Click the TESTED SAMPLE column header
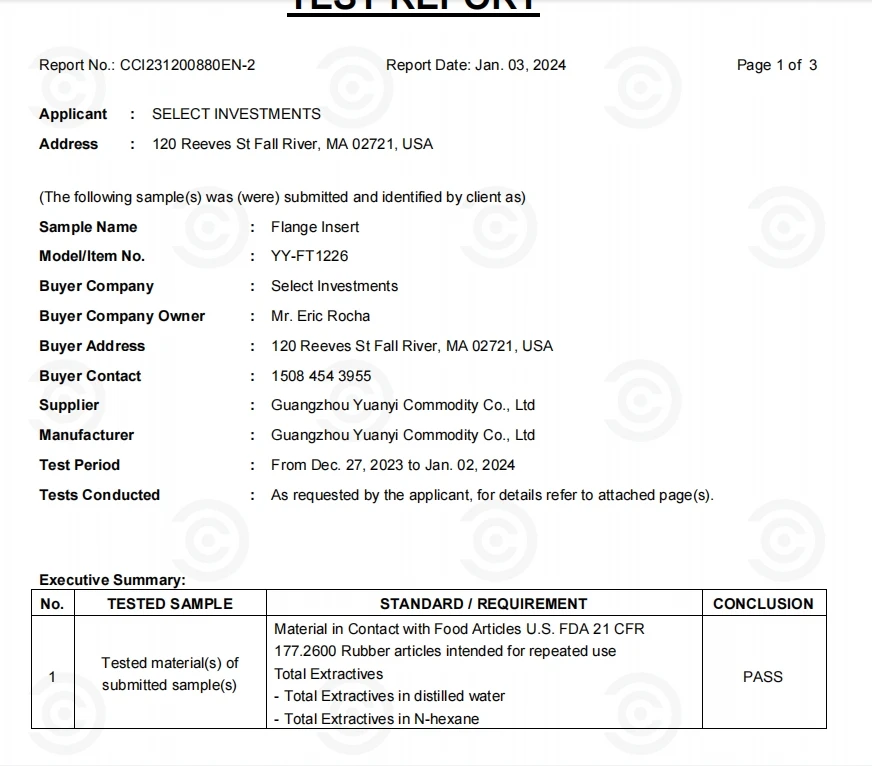872x766 pixels. tap(170, 604)
